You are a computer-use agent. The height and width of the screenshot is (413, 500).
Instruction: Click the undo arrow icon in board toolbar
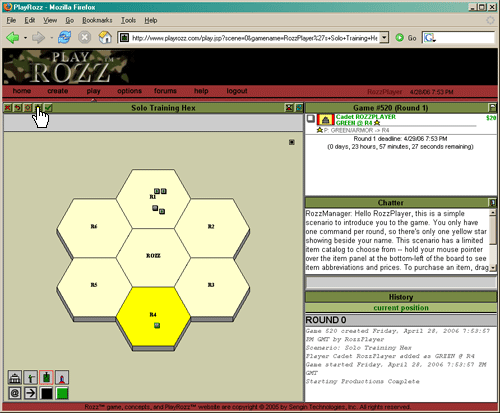18,108
